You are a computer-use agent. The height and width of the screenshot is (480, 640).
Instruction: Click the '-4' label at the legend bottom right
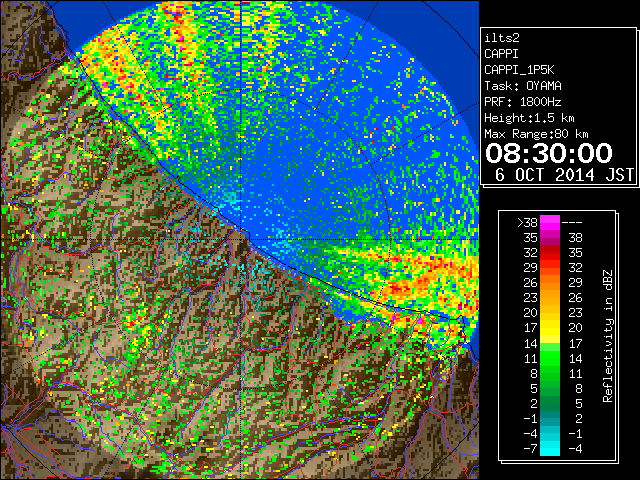click(x=575, y=448)
